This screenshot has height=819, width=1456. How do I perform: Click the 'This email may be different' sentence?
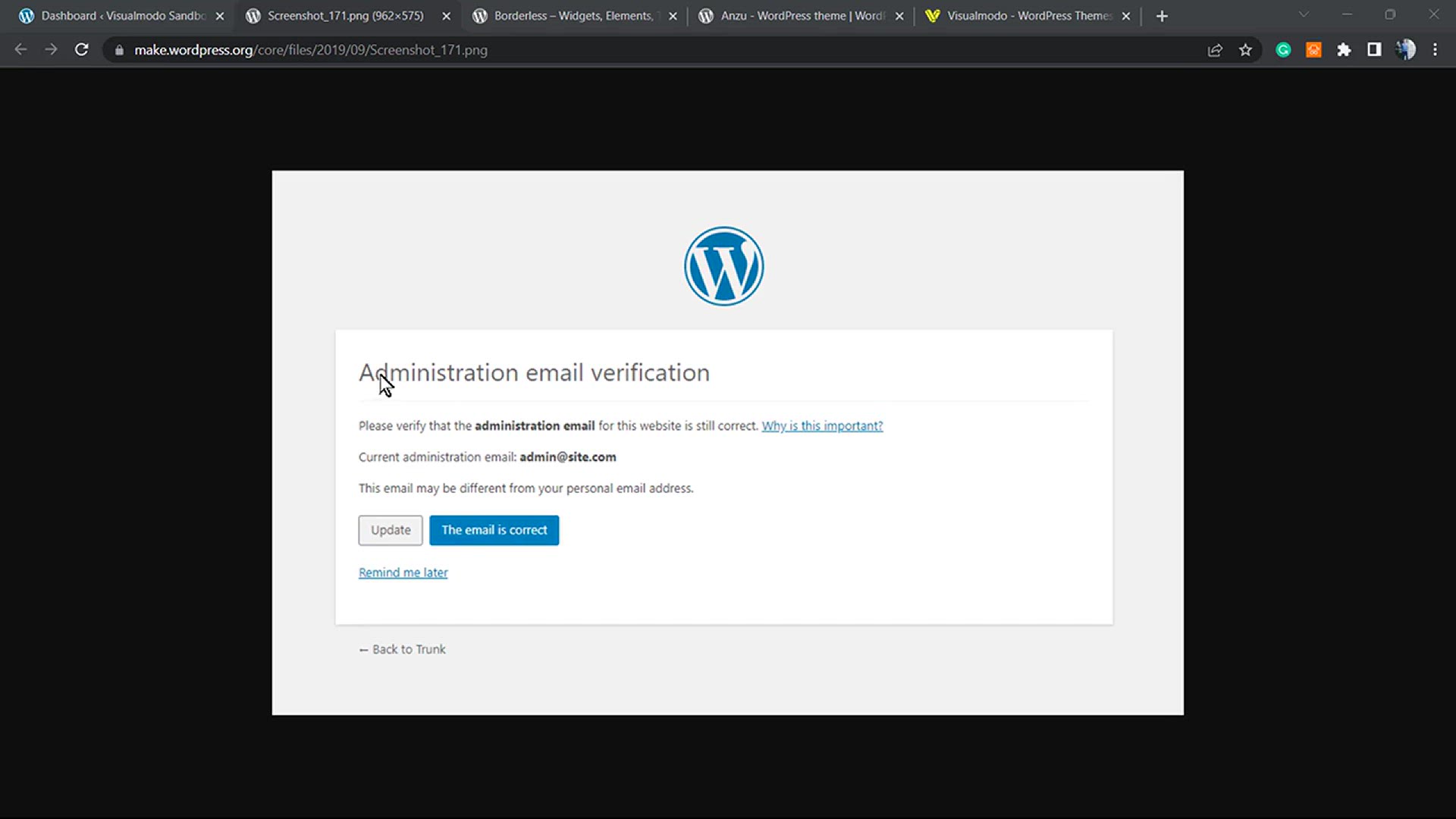(526, 488)
